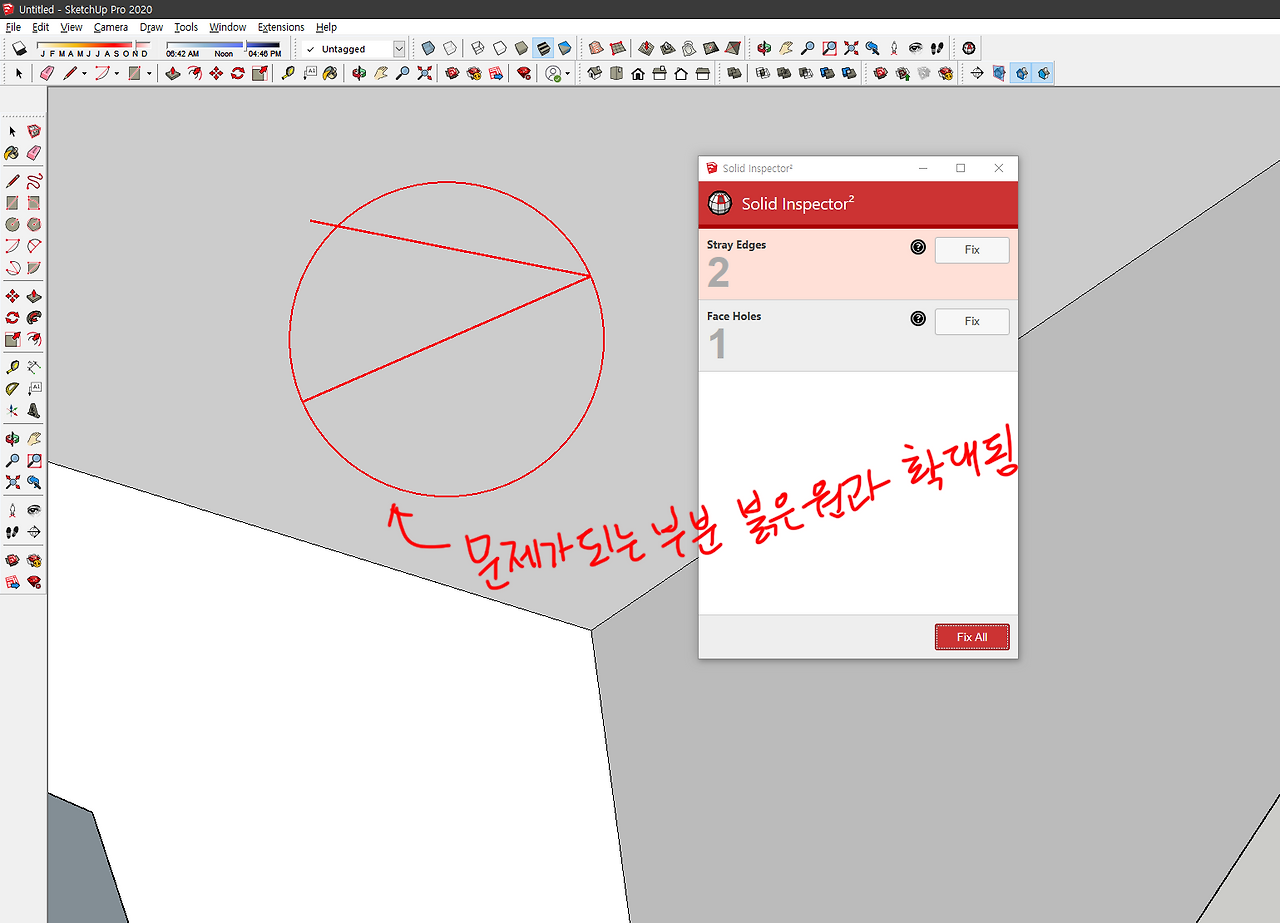Select the Eraser tool
Screen dimensions: 1280x923
coord(35,151)
